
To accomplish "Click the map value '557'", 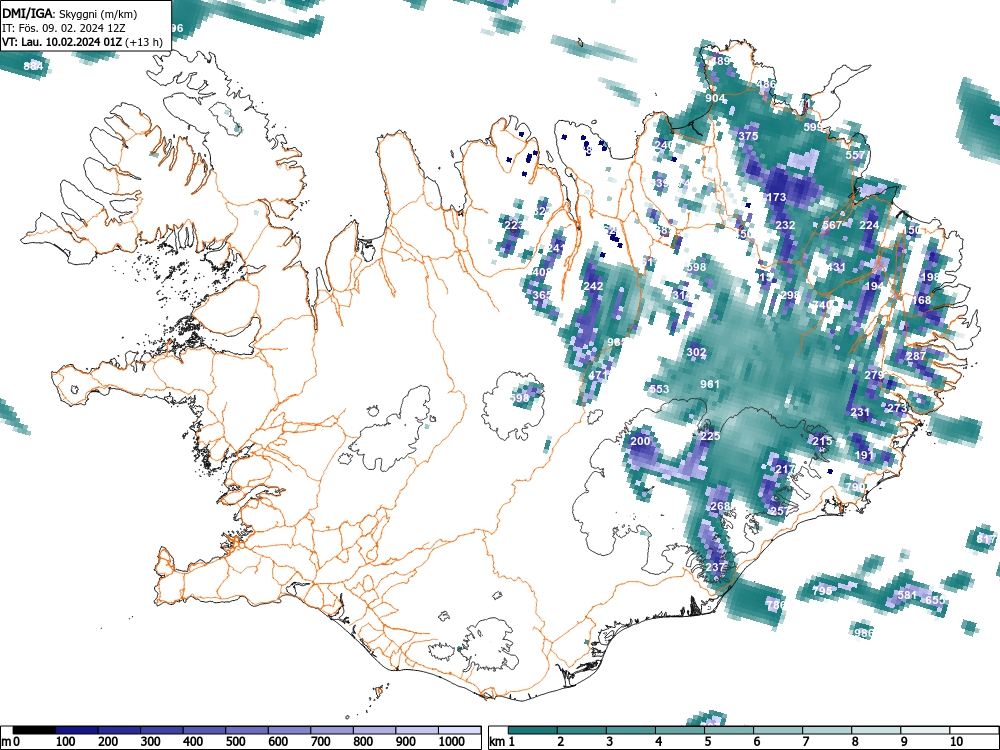I will 855,155.
